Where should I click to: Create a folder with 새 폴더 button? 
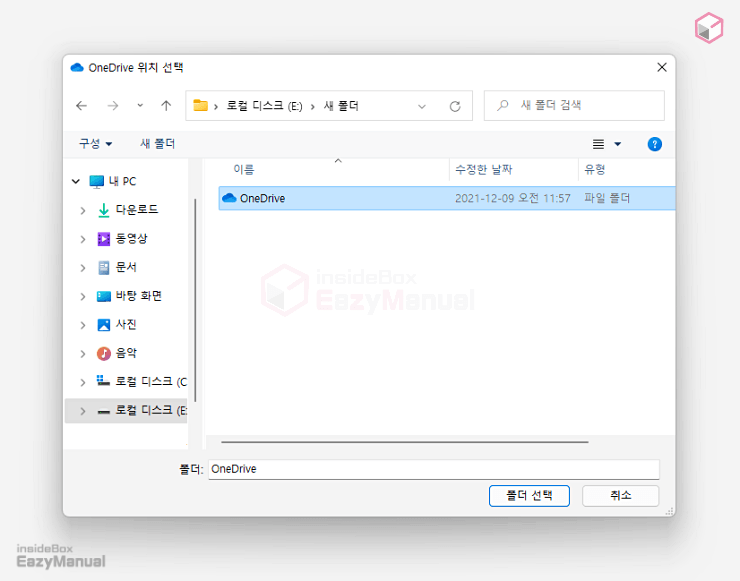158,143
